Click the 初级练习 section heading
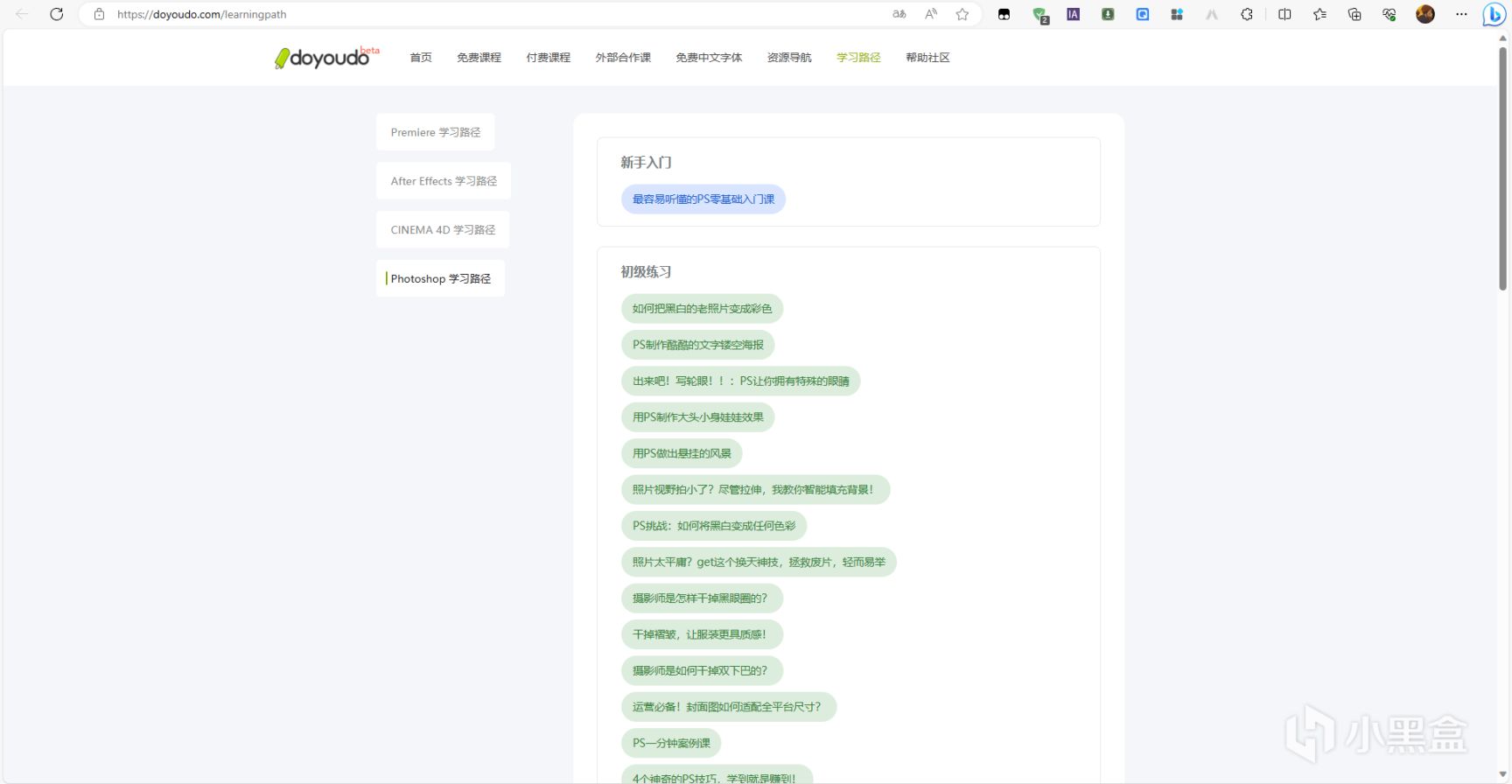Viewport: 1512px width, 784px height. (x=646, y=272)
